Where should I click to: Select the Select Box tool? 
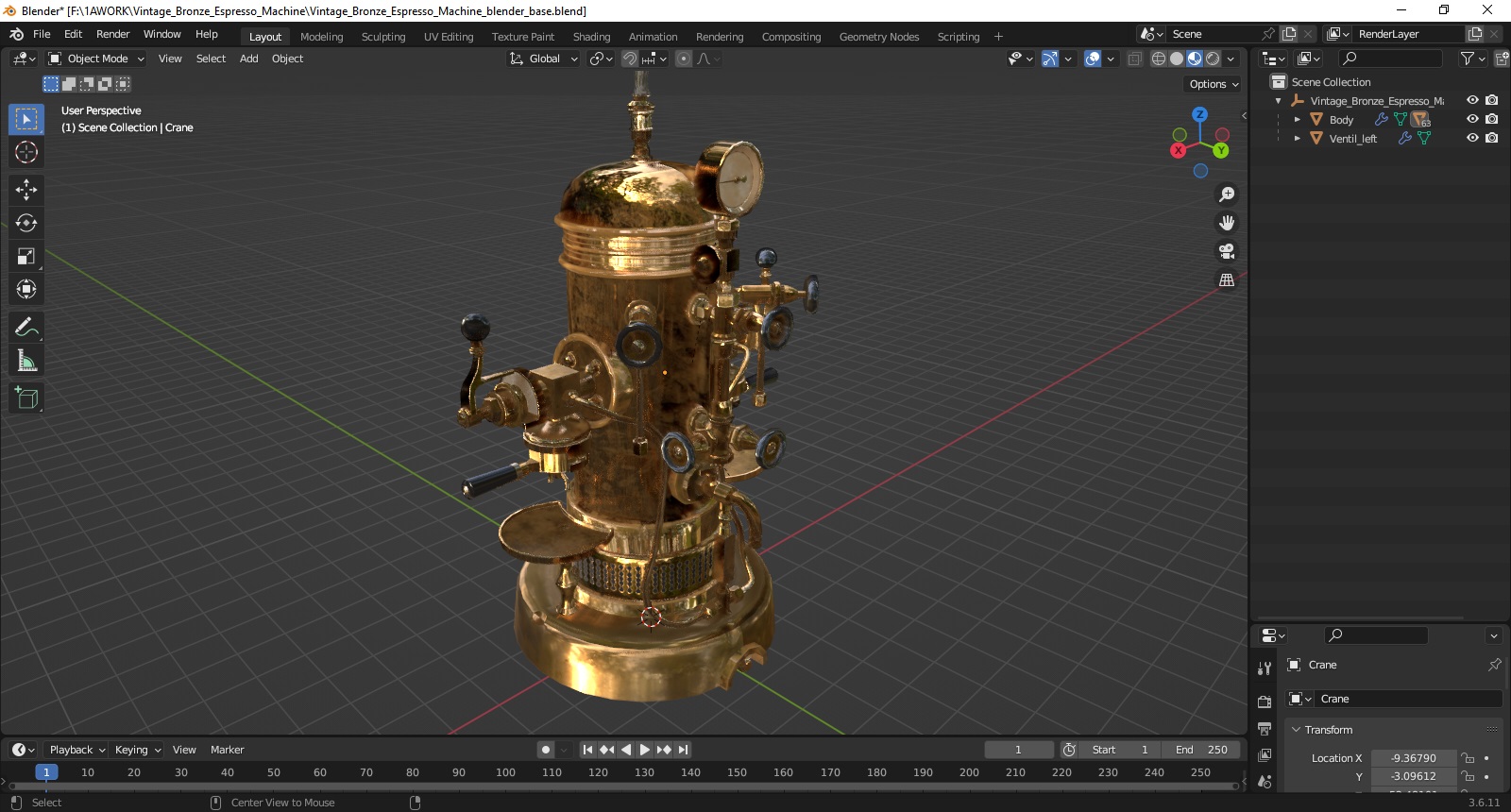[26, 119]
